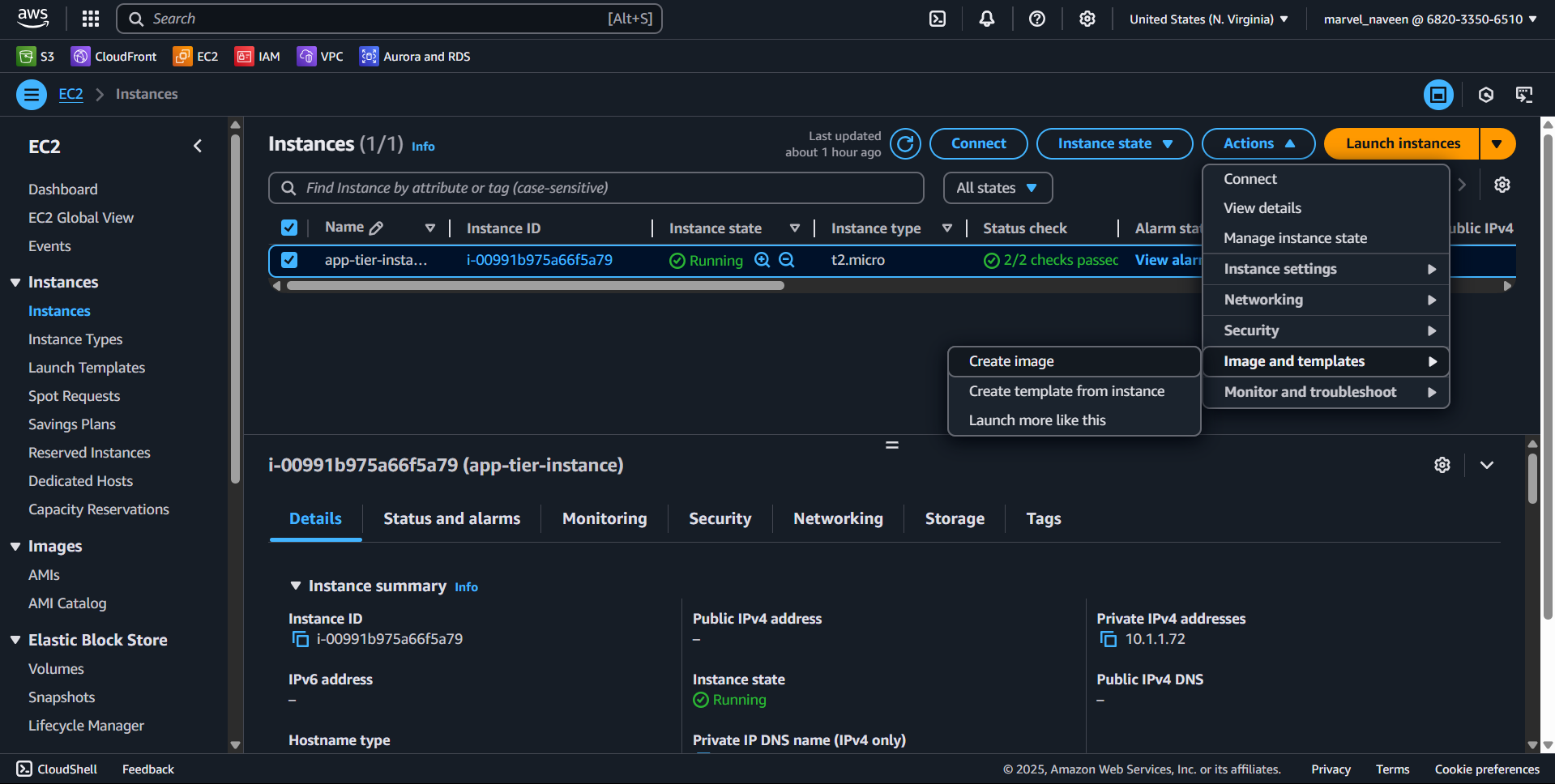Collapse the Instances section in the sidebar
This screenshot has width=1555, height=784.
click(15, 283)
